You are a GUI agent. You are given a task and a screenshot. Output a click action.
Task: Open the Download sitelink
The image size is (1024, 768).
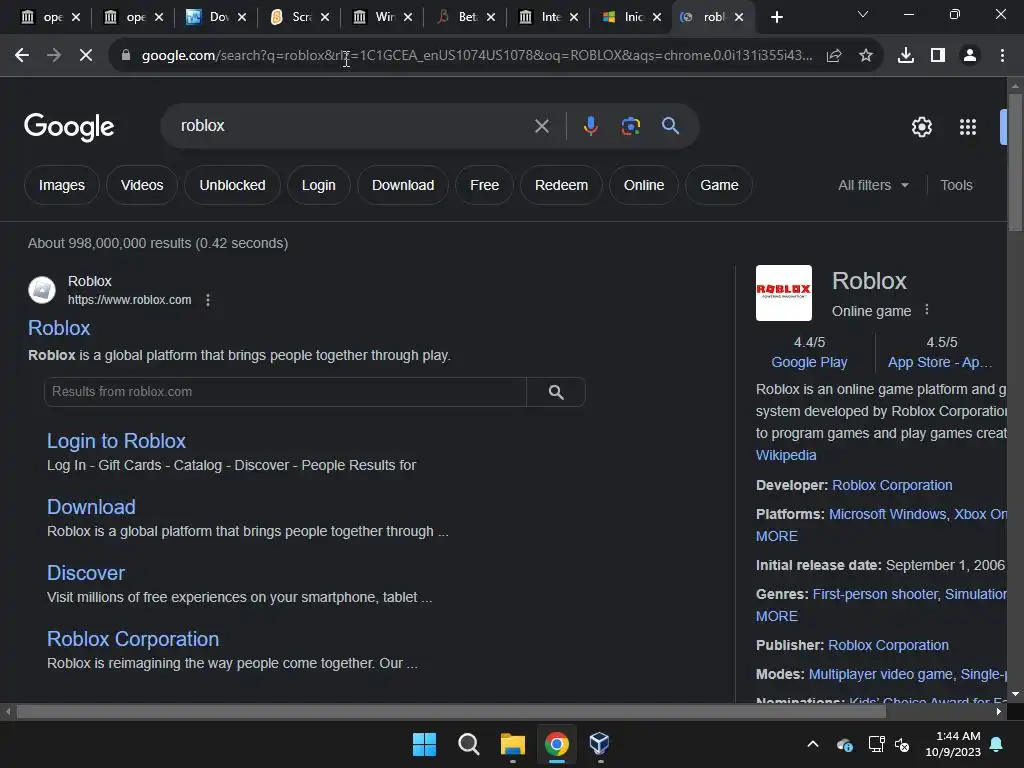(91, 507)
